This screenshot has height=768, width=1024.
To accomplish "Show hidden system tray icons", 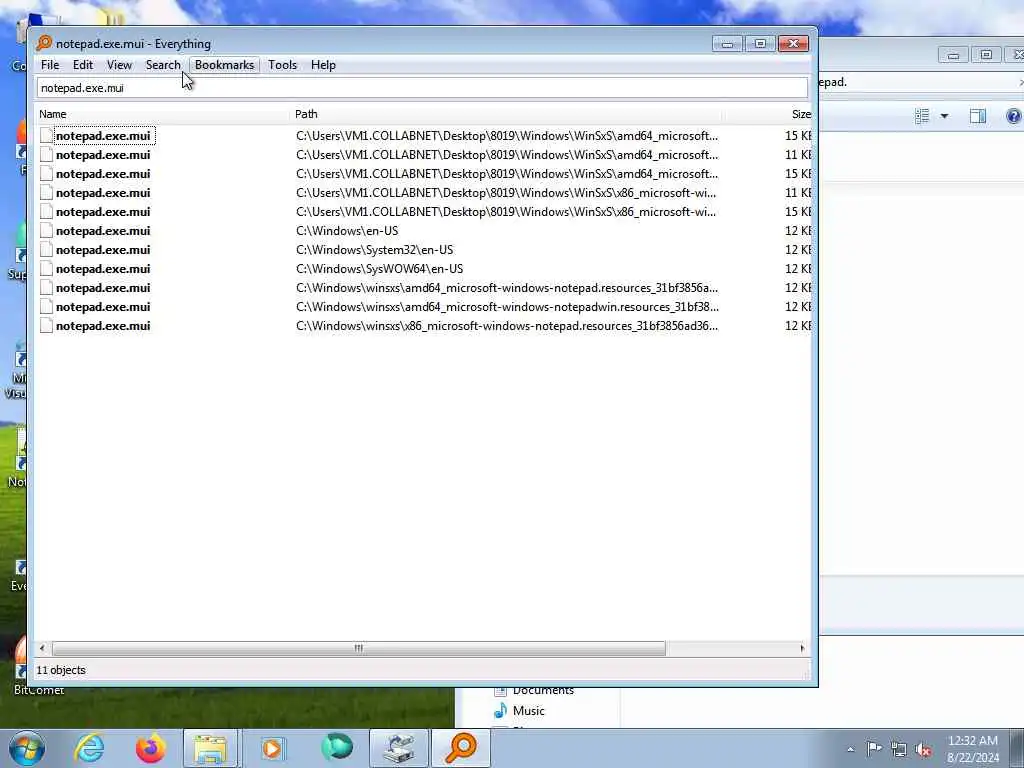I will 850,749.
